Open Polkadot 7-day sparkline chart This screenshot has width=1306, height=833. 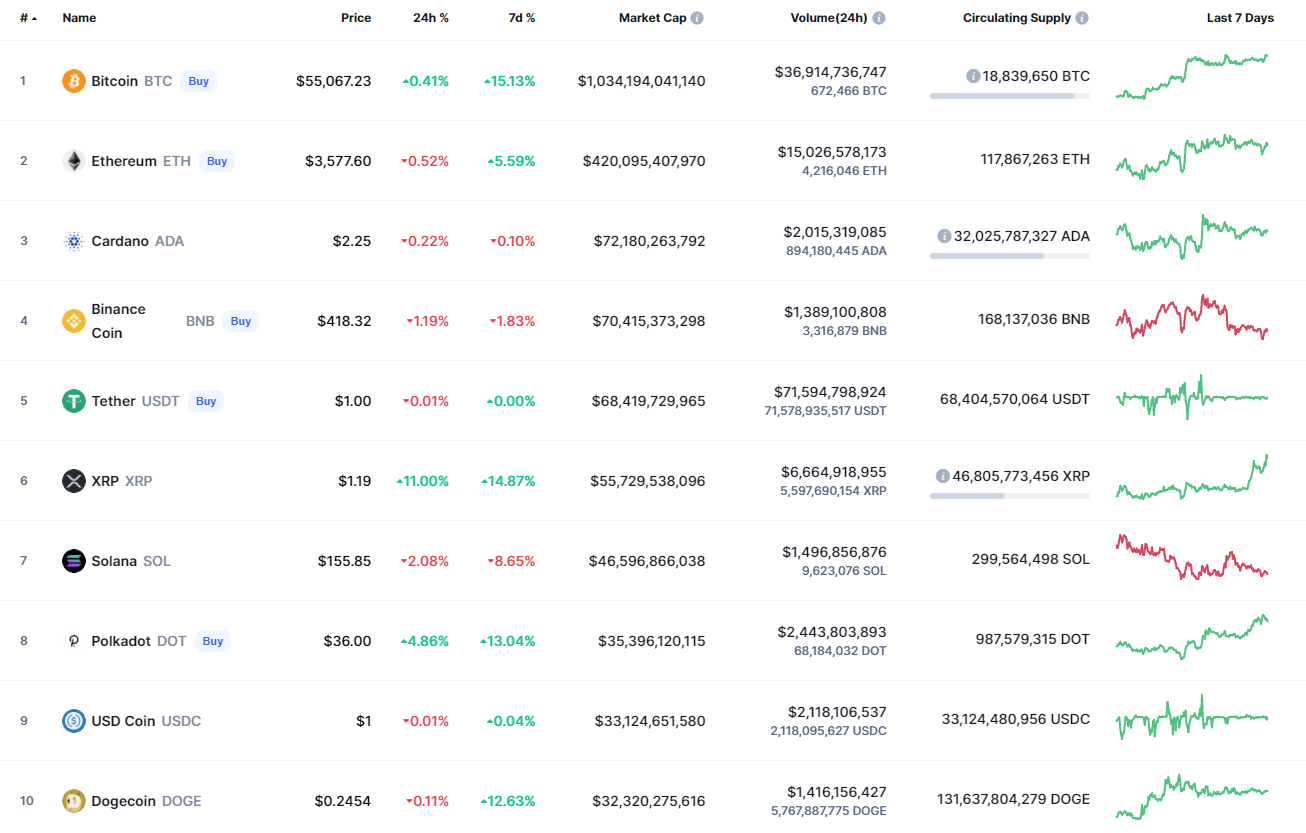click(x=1192, y=637)
